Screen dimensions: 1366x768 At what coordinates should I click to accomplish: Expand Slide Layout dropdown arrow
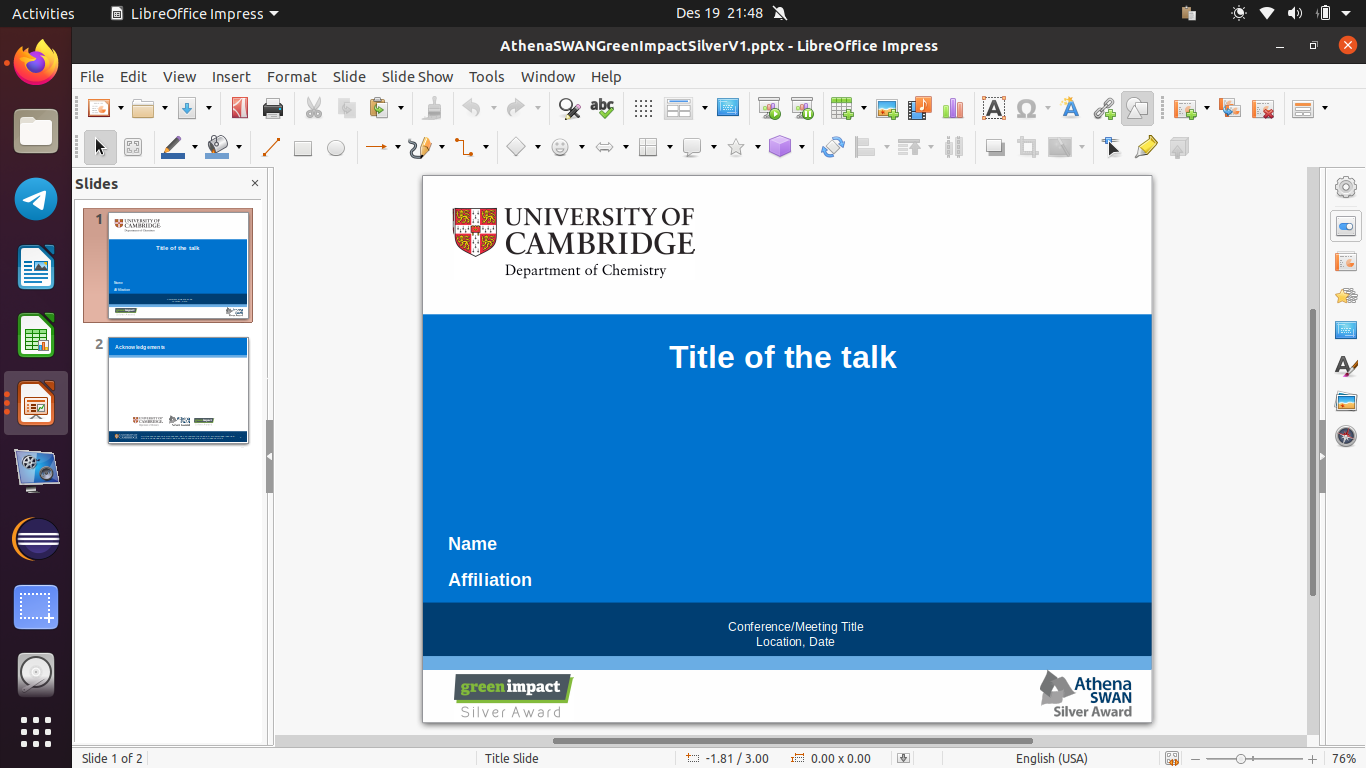[1325, 108]
